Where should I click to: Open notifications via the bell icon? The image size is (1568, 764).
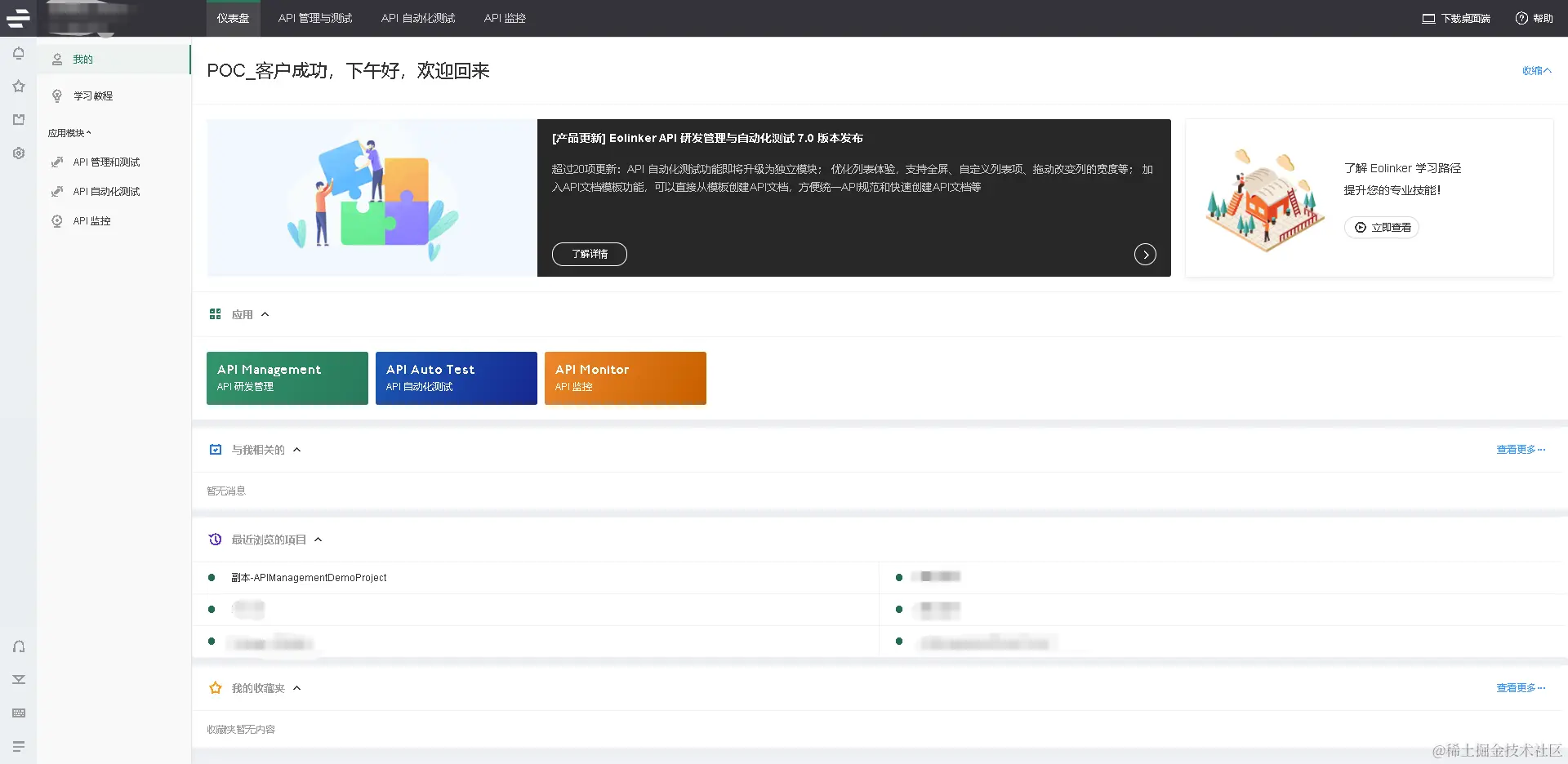19,54
